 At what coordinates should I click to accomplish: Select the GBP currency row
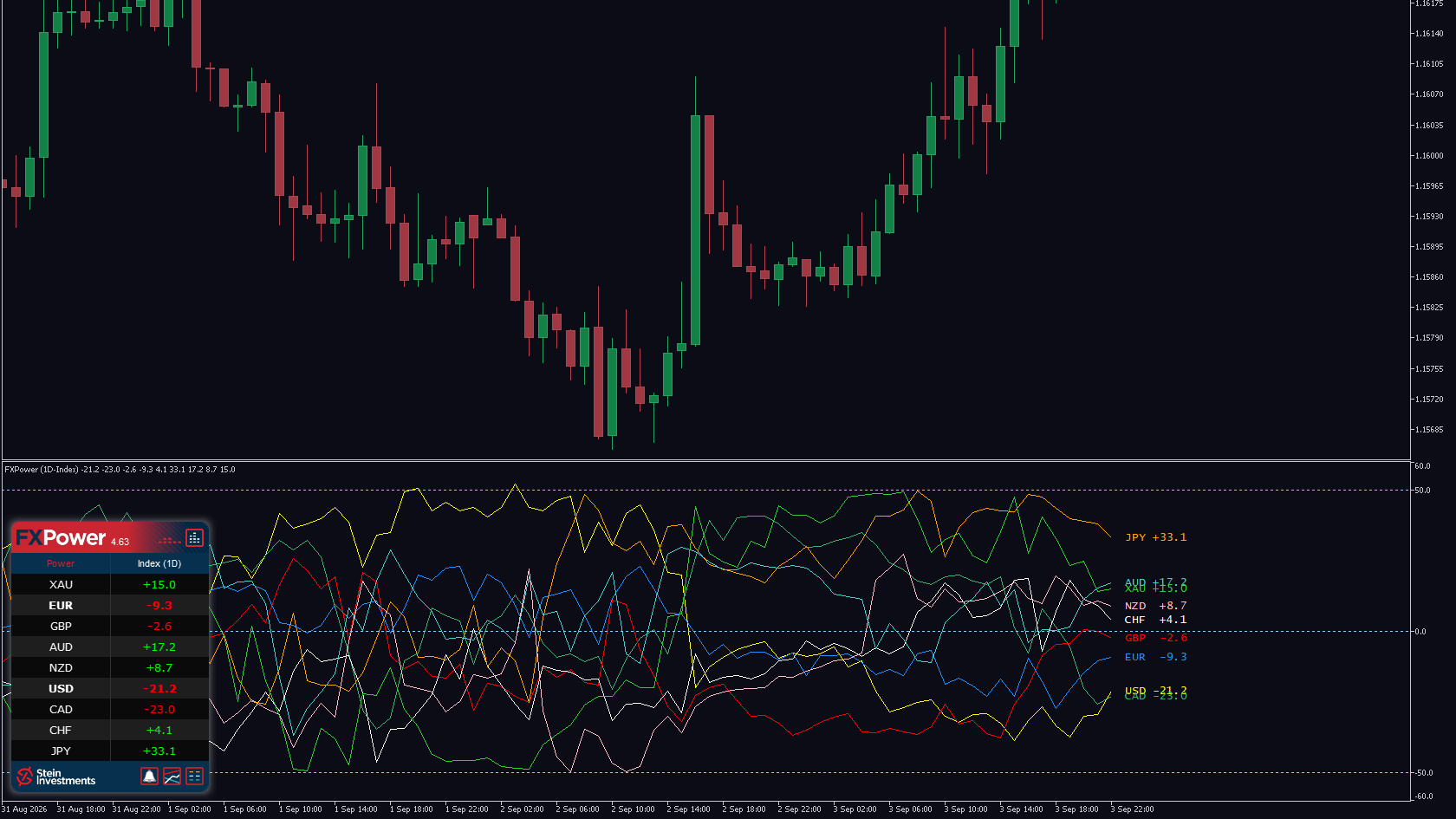point(110,626)
